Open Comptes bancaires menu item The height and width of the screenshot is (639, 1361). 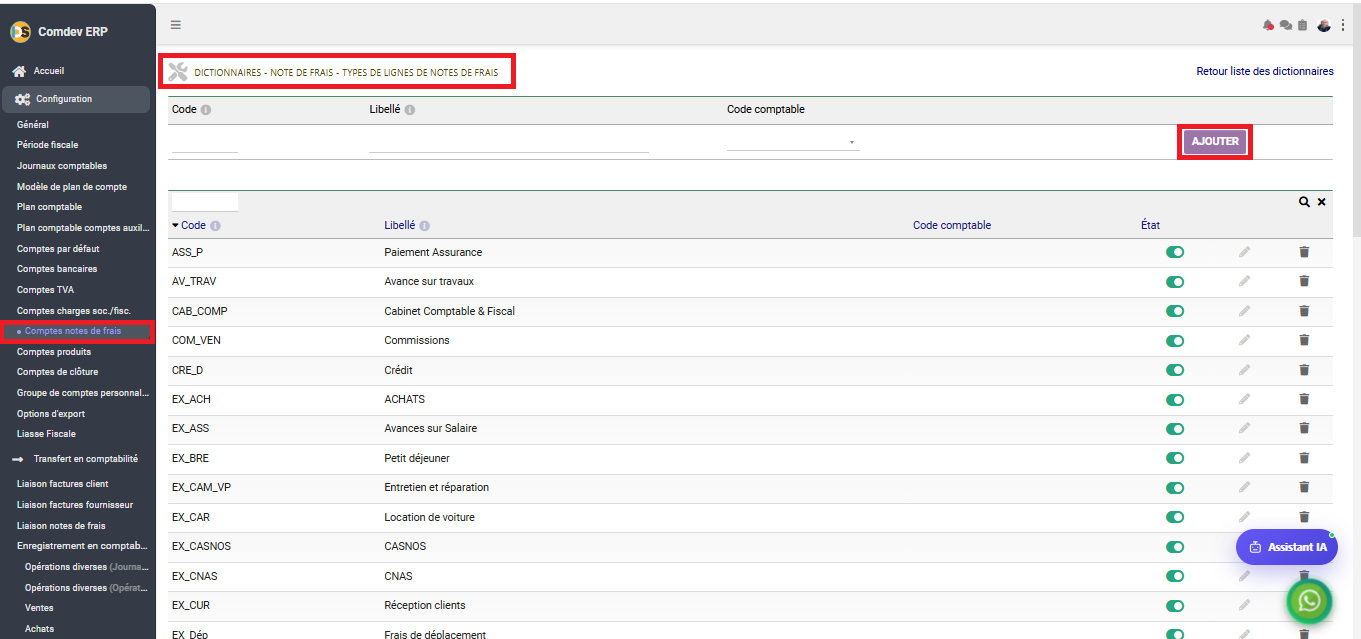tap(57, 269)
